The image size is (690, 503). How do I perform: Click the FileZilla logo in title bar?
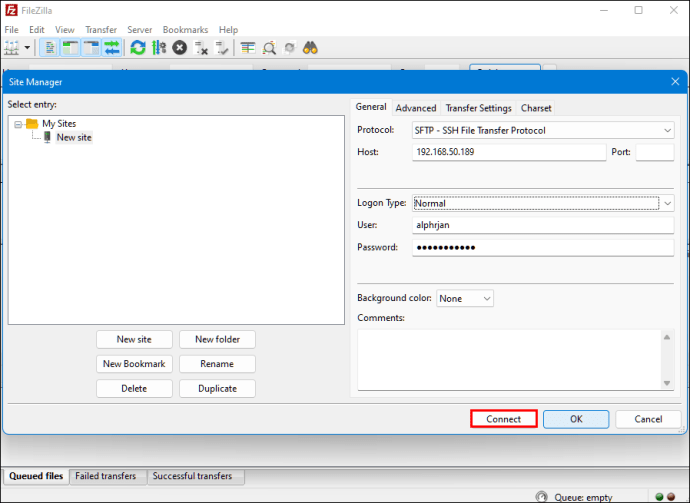point(11,10)
